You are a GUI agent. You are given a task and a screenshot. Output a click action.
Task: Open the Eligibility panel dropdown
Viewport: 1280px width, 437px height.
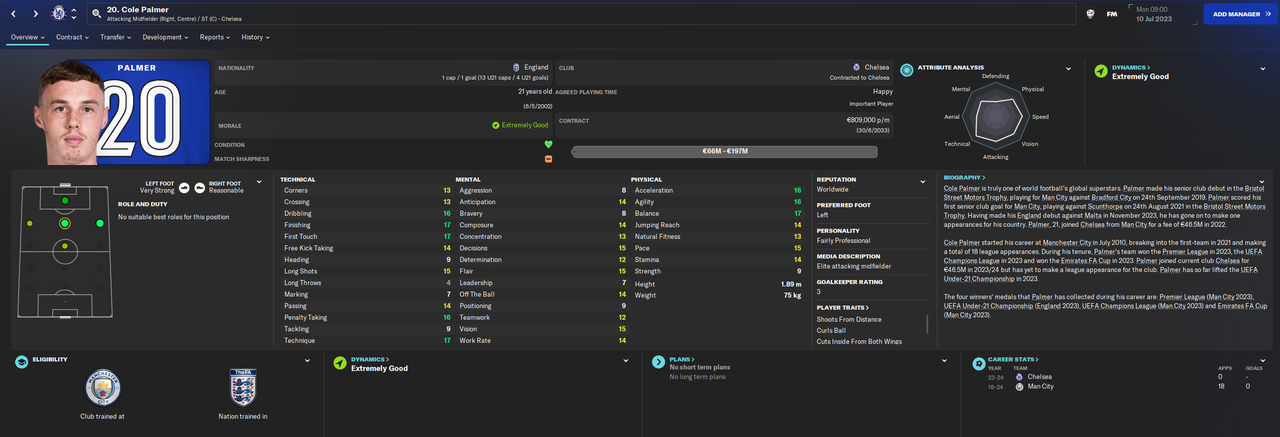[x=307, y=360]
